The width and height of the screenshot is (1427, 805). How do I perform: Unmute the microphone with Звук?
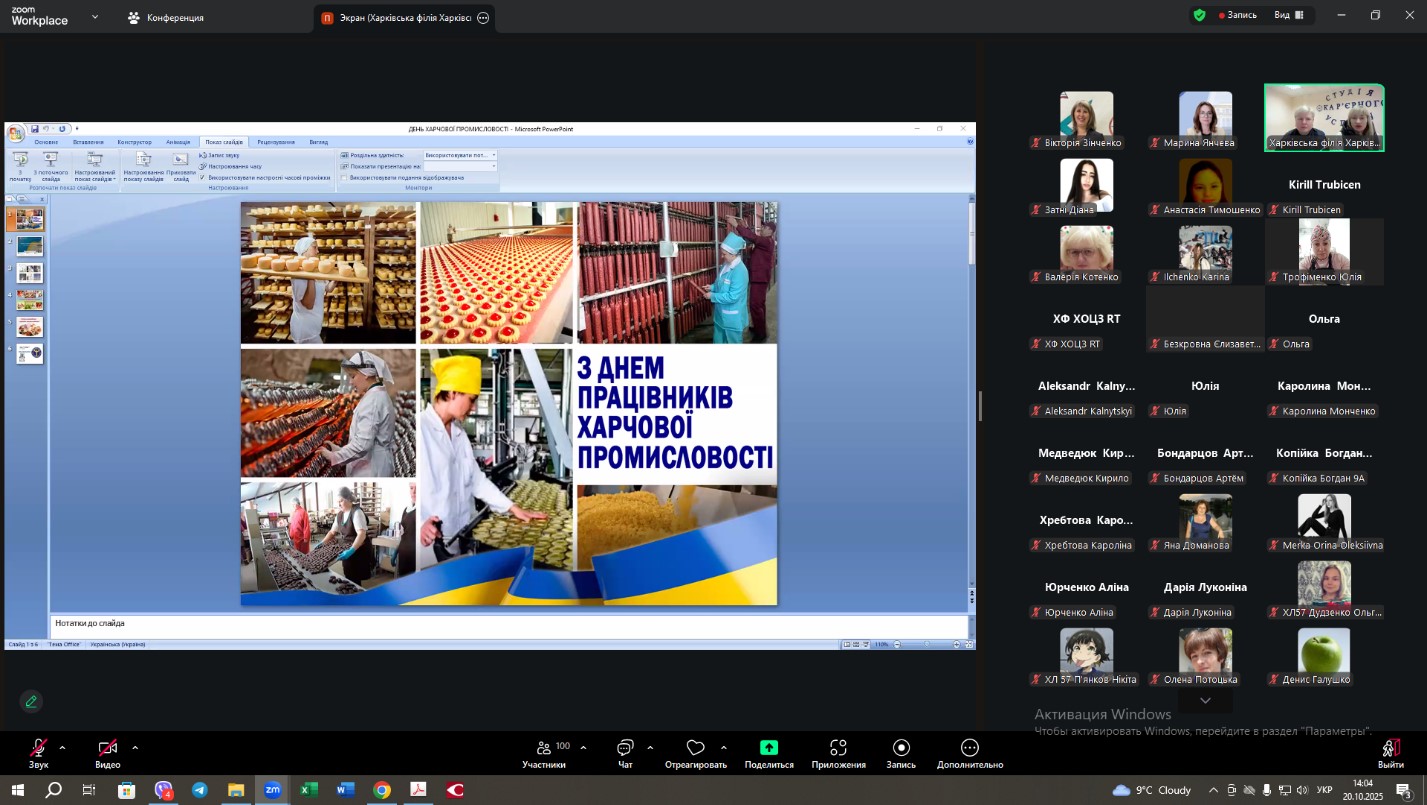[38, 749]
